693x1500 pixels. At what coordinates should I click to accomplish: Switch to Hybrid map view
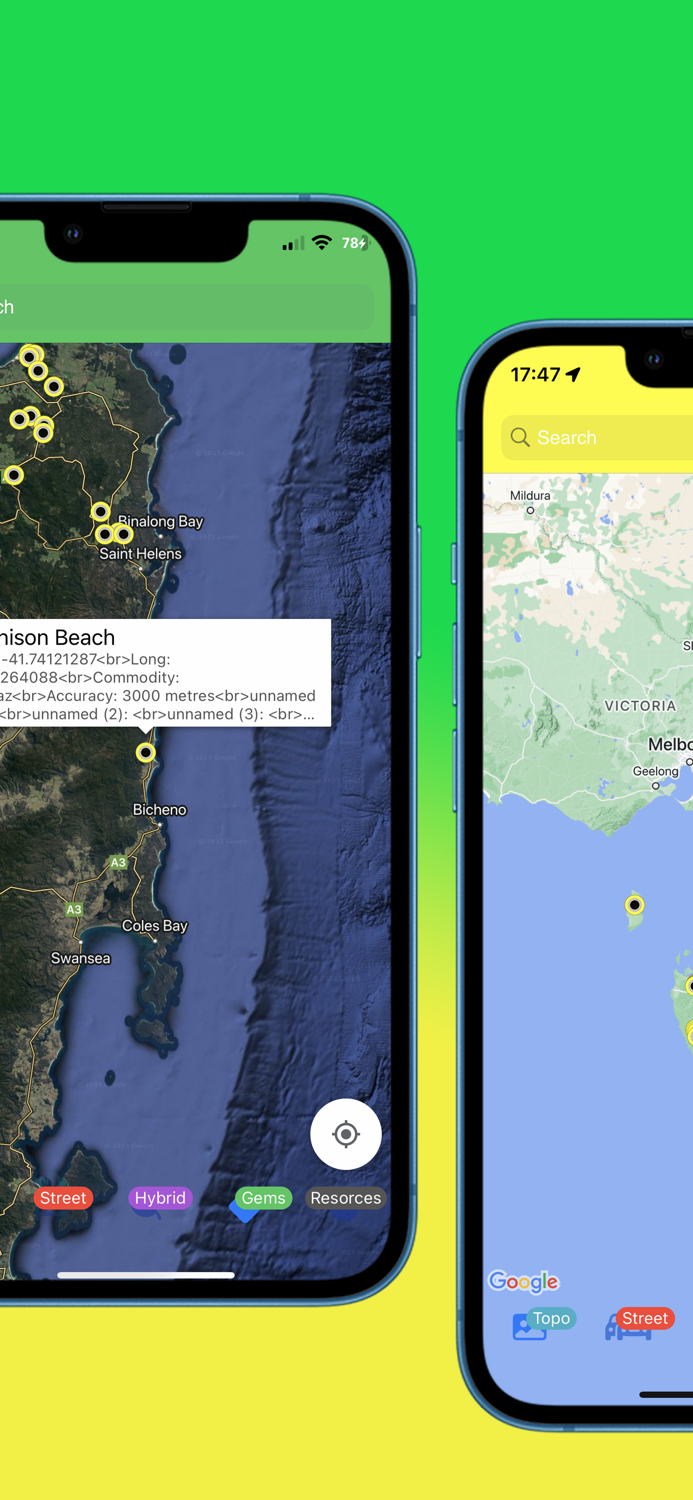(160, 1198)
